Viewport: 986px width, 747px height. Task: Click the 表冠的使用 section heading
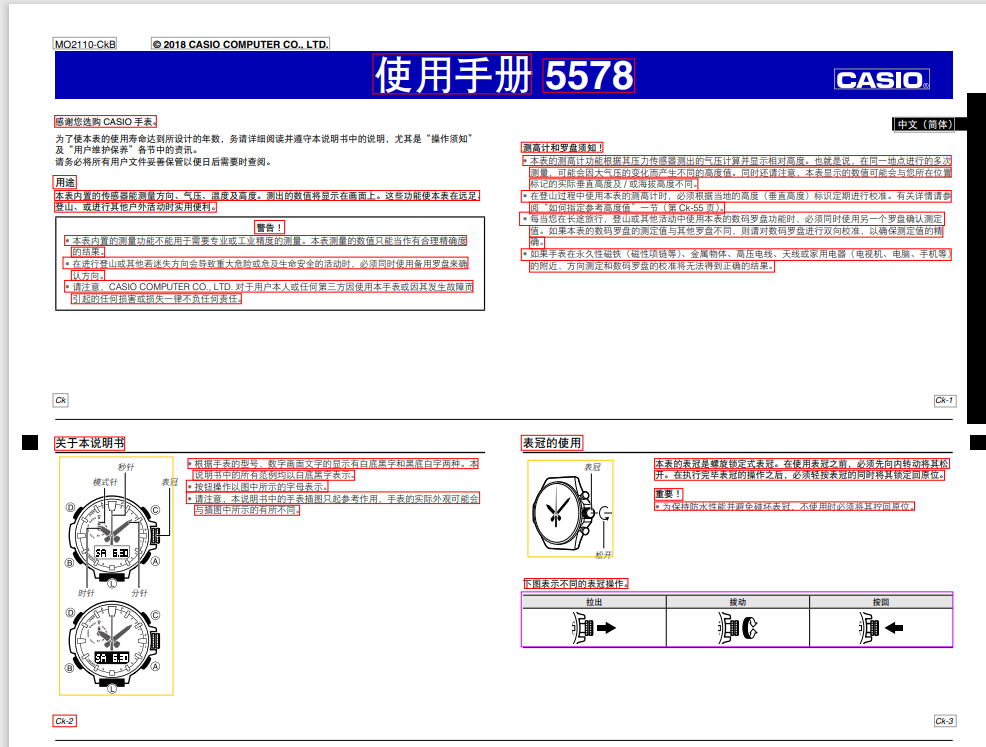coord(551,443)
